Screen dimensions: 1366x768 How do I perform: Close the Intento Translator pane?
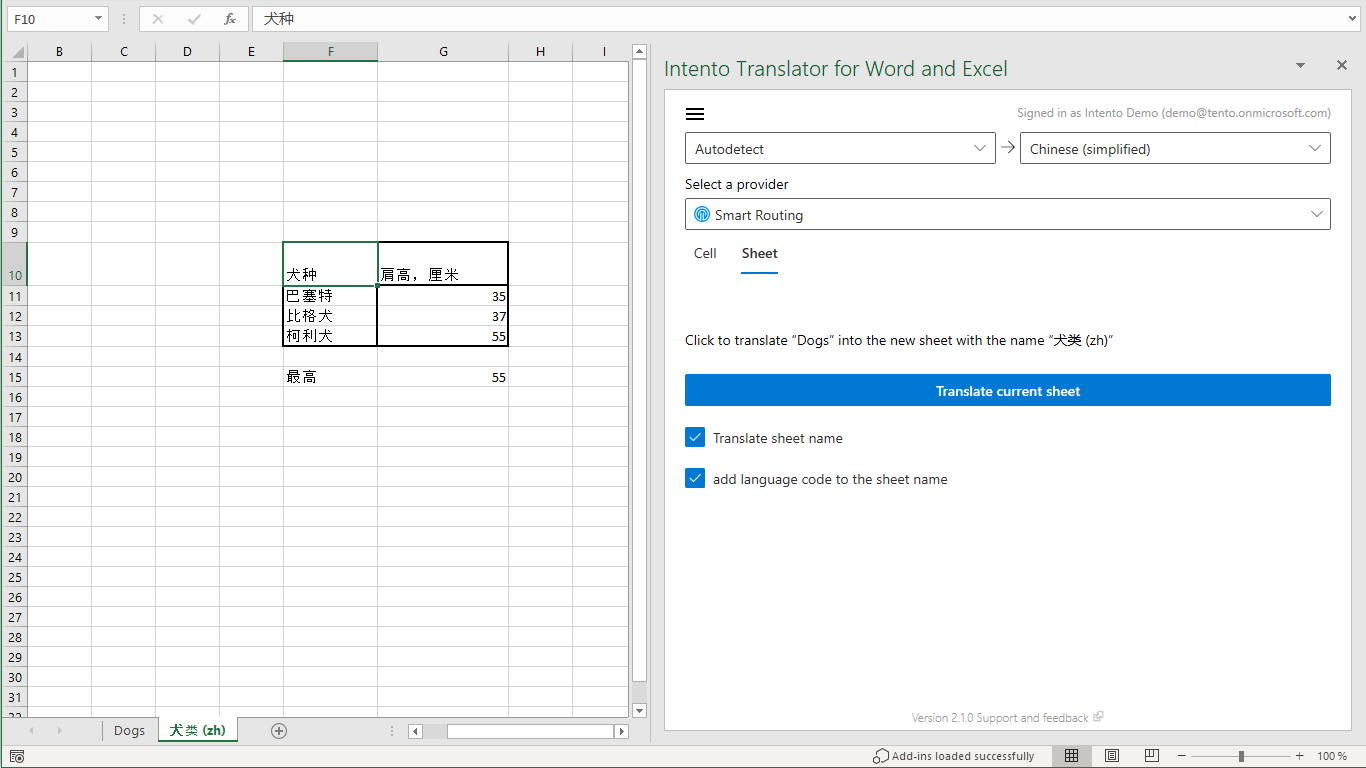(1342, 65)
